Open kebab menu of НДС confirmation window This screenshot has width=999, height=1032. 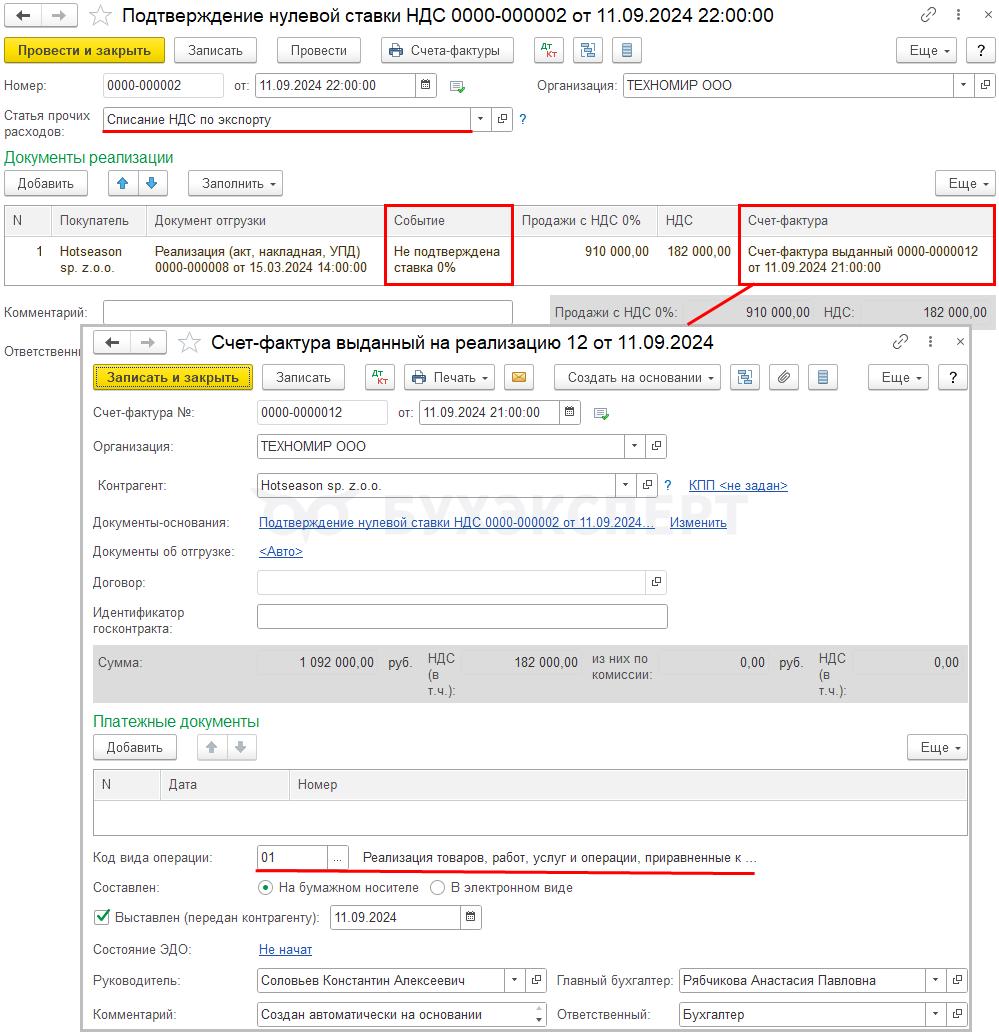pos(958,14)
